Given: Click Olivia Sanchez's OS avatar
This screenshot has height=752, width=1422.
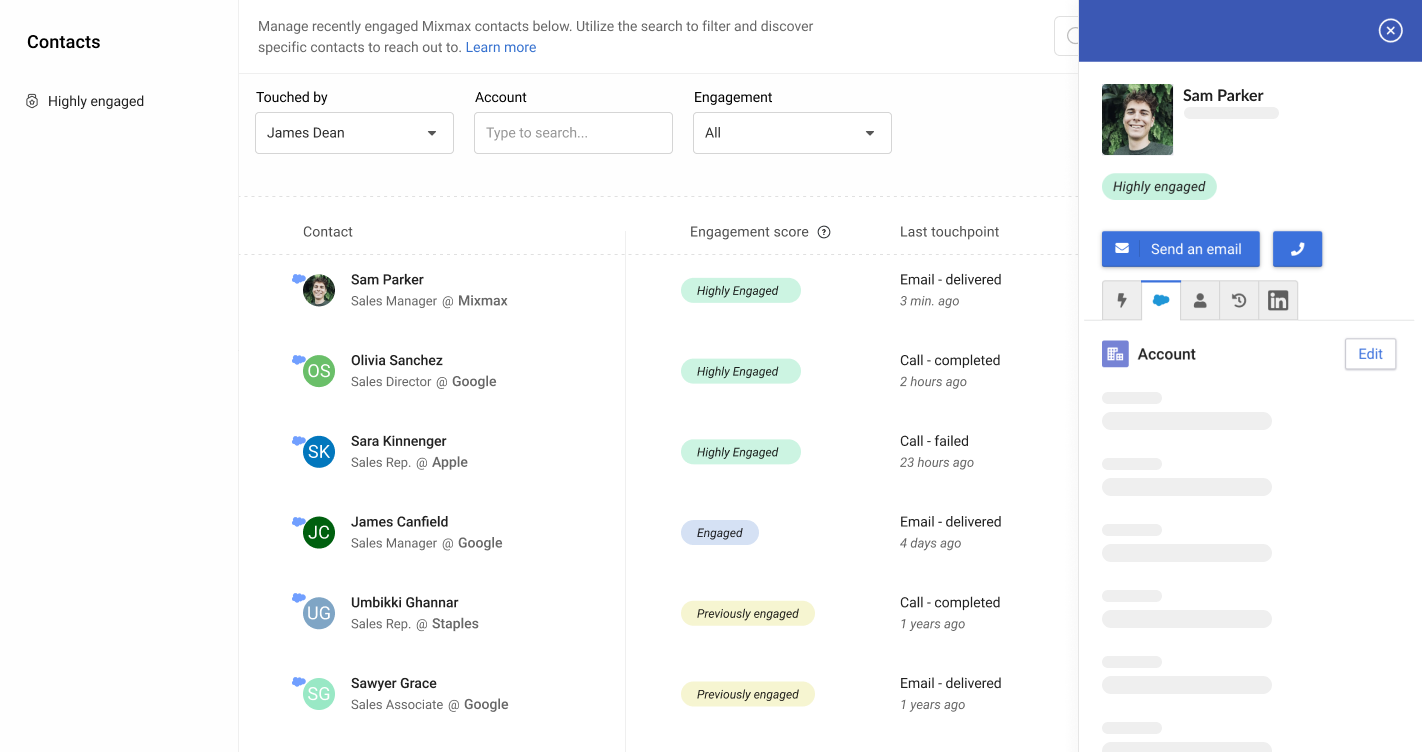Looking at the screenshot, I should [x=319, y=371].
